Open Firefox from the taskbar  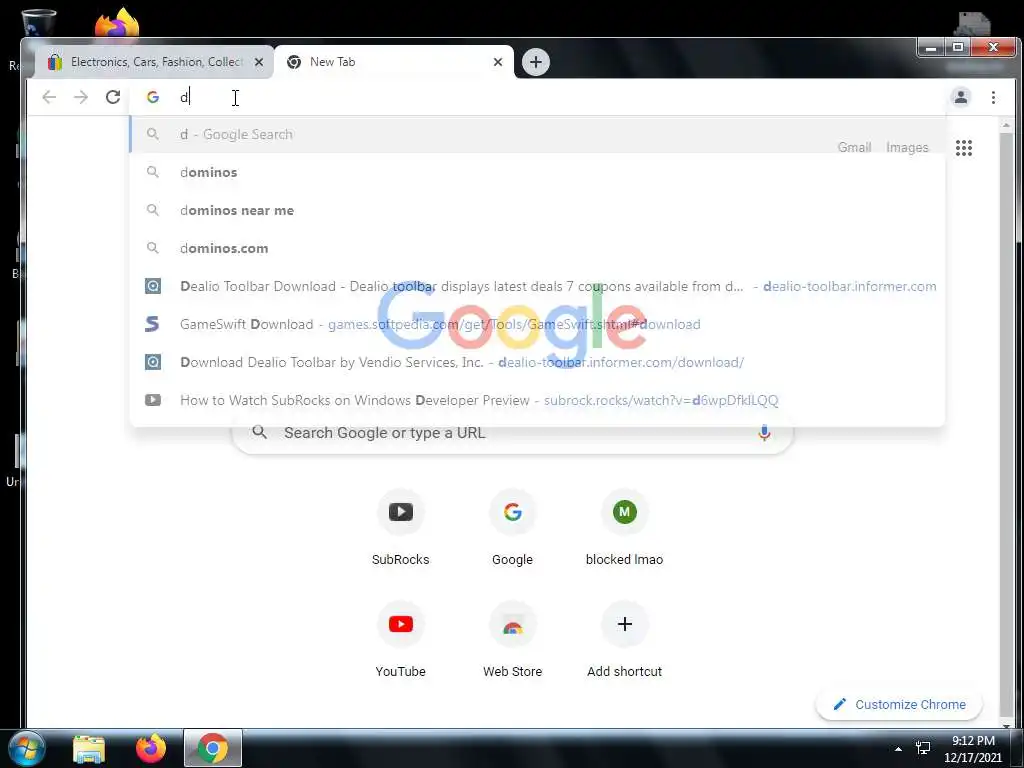(x=151, y=748)
